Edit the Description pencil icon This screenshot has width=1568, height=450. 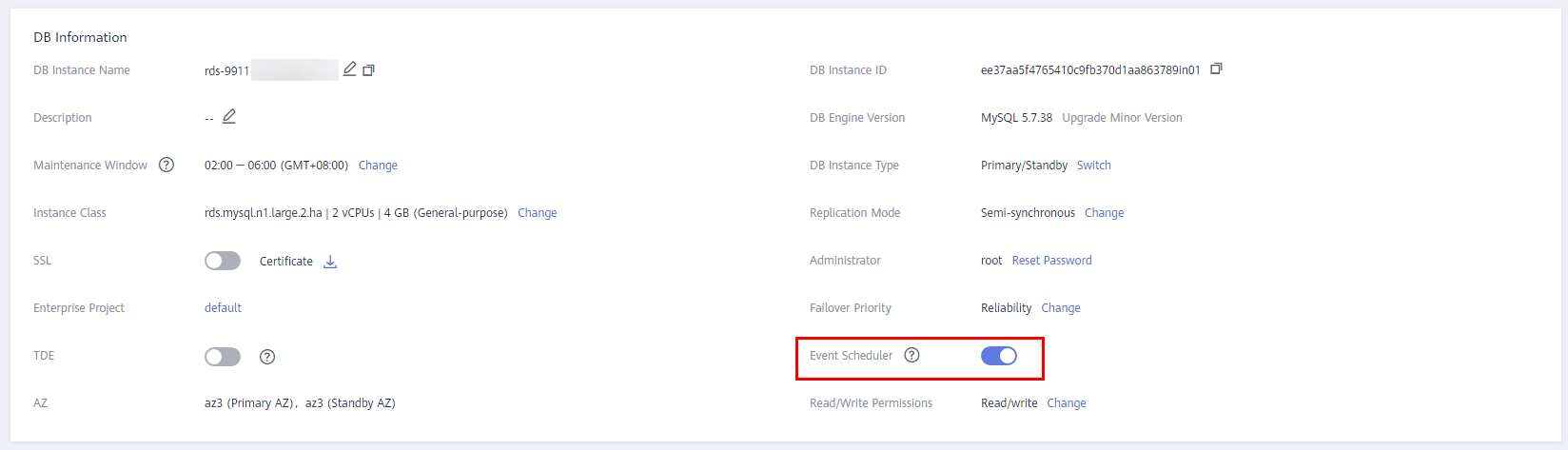click(229, 117)
